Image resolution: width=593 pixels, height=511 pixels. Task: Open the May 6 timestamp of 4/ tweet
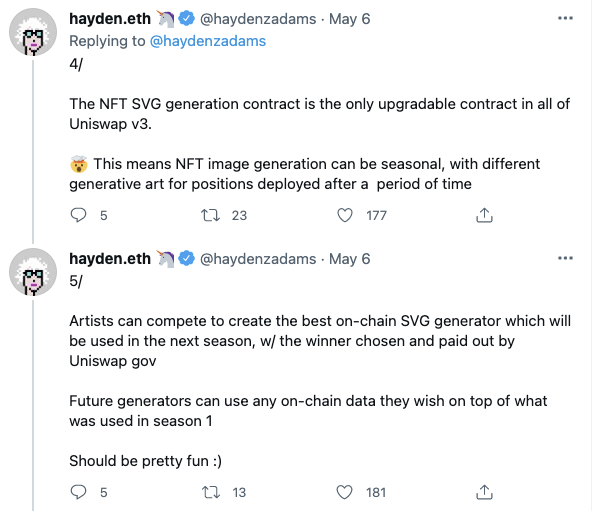click(349, 19)
